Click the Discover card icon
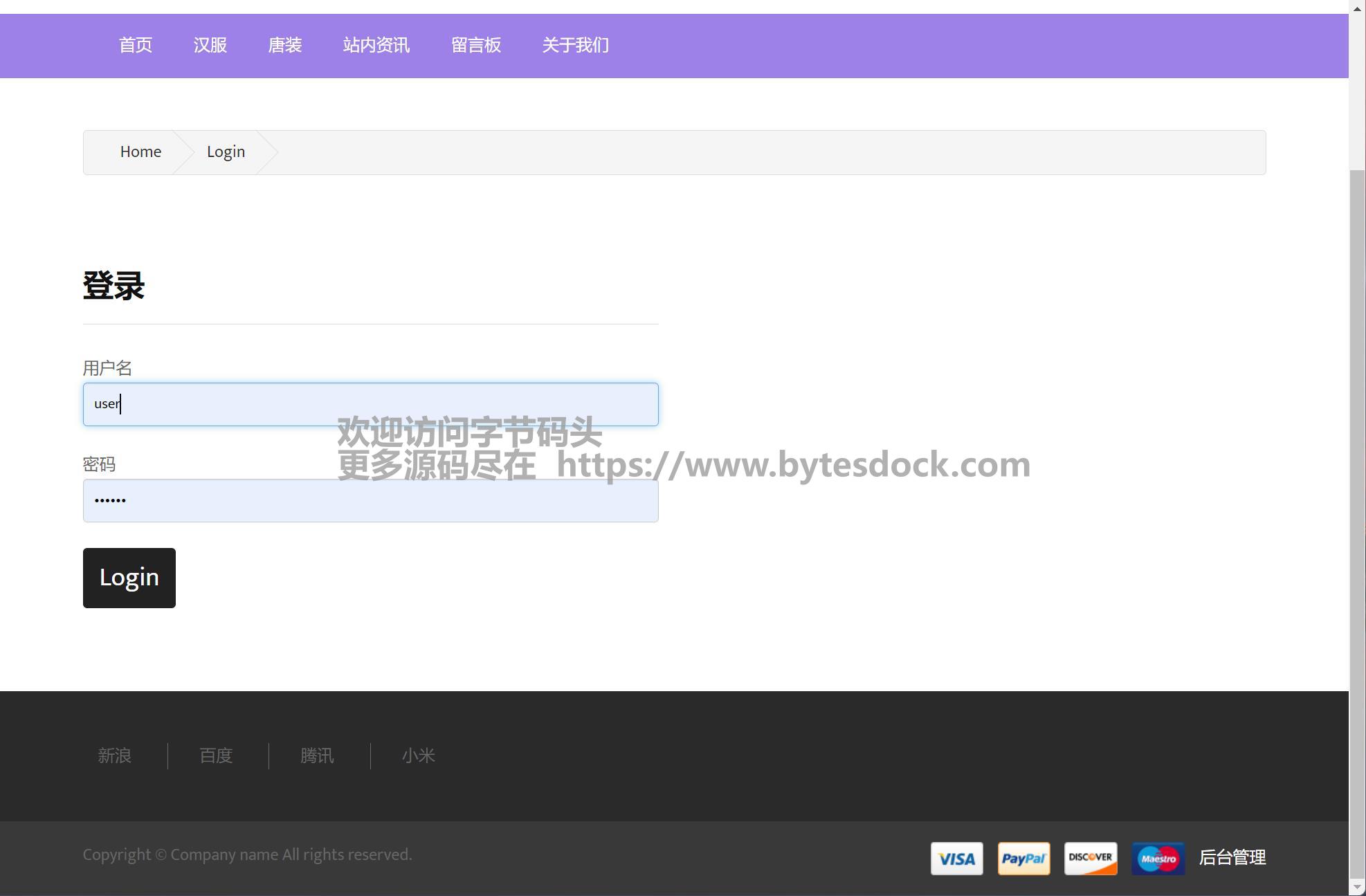 (1091, 859)
